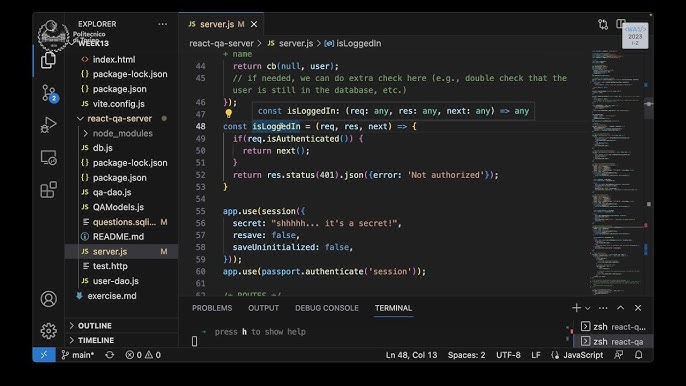Click the synchronize changes icon in the status bar
Screen dimensions: 686x386
(x=109, y=355)
